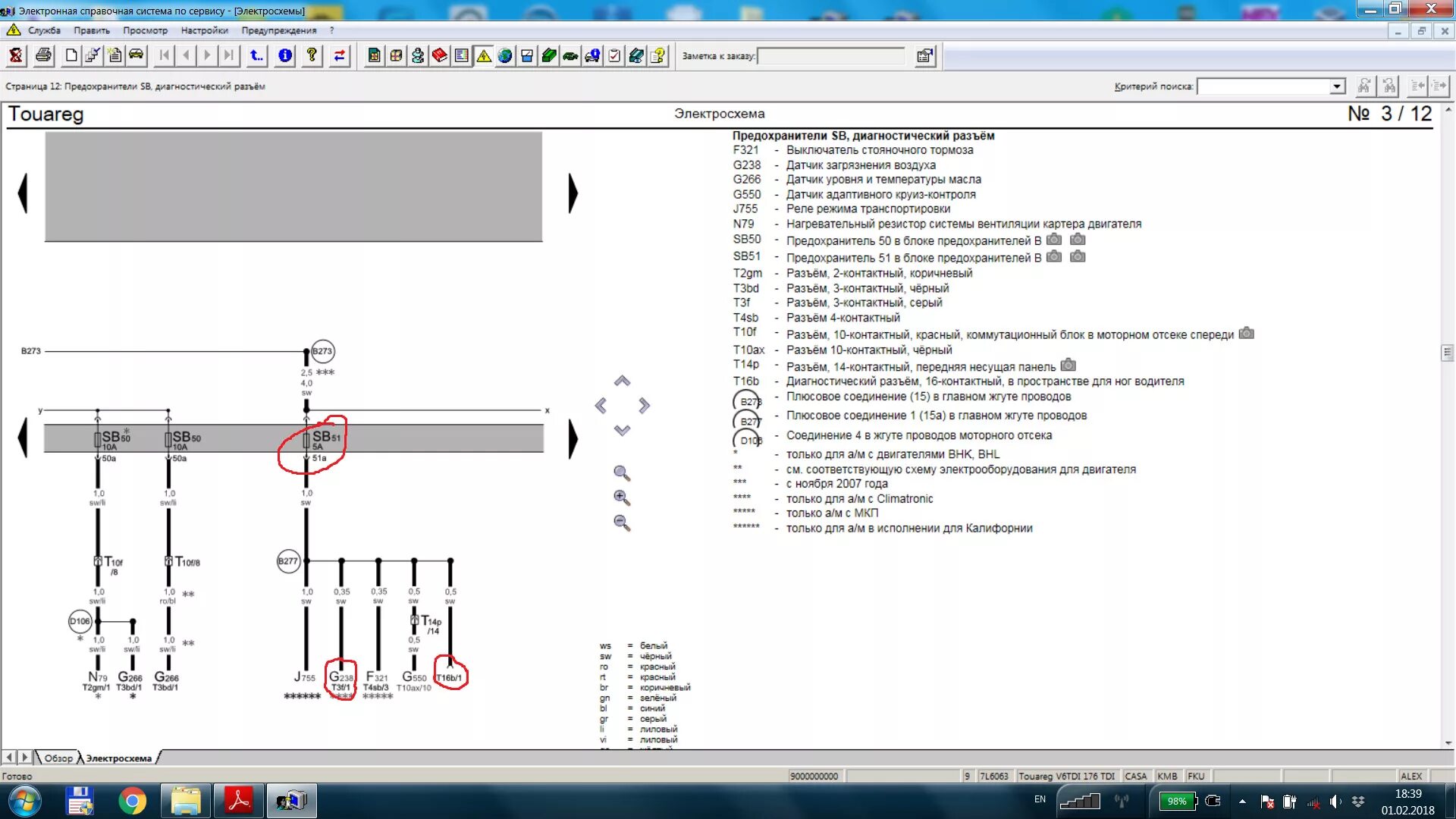Pan diagram right with the right chevron
Screen dimensions: 1456x819
[x=644, y=406]
